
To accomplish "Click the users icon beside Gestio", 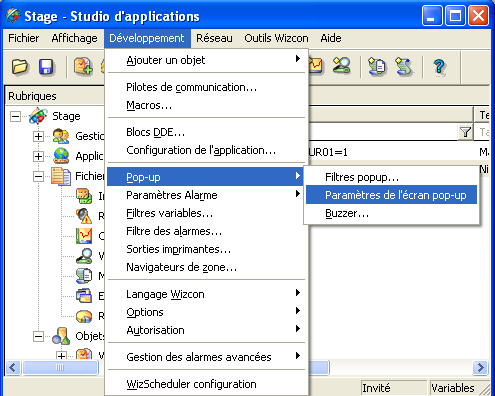I will click(x=61, y=136).
